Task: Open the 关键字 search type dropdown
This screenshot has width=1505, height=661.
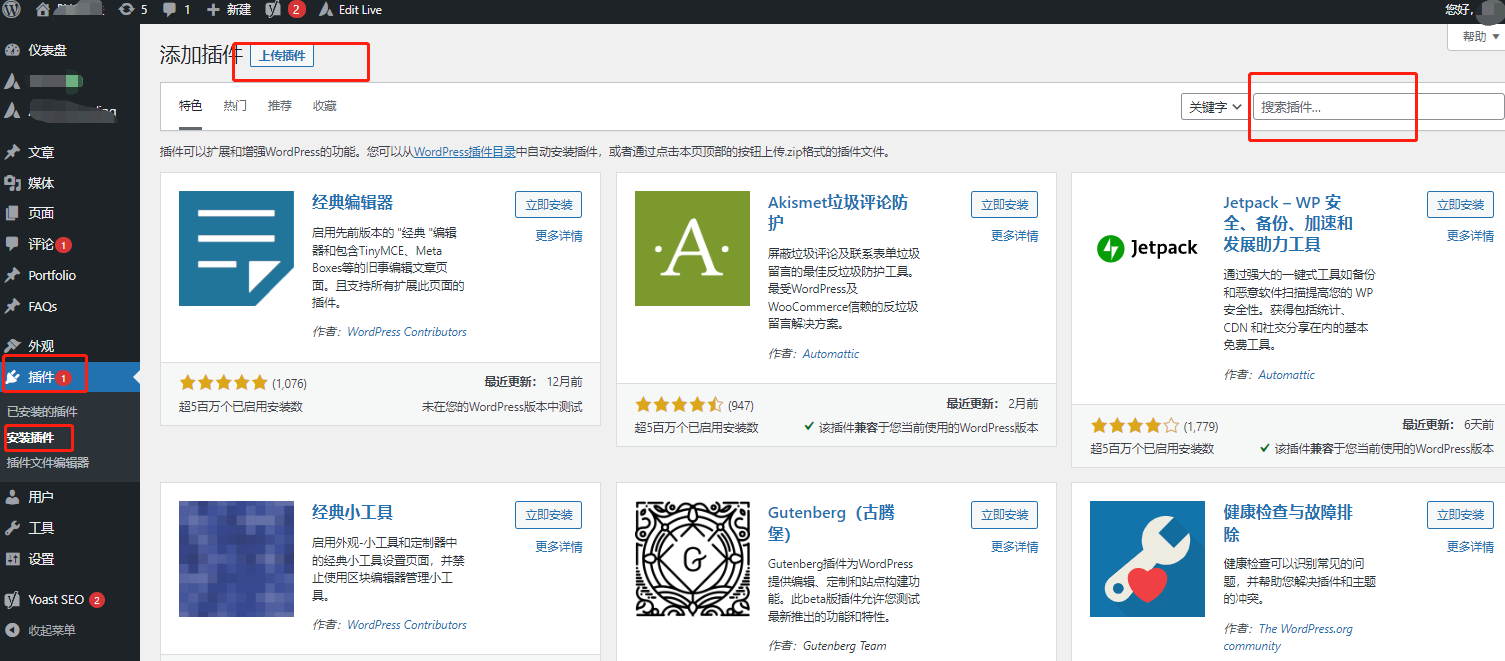Action: coord(1214,106)
